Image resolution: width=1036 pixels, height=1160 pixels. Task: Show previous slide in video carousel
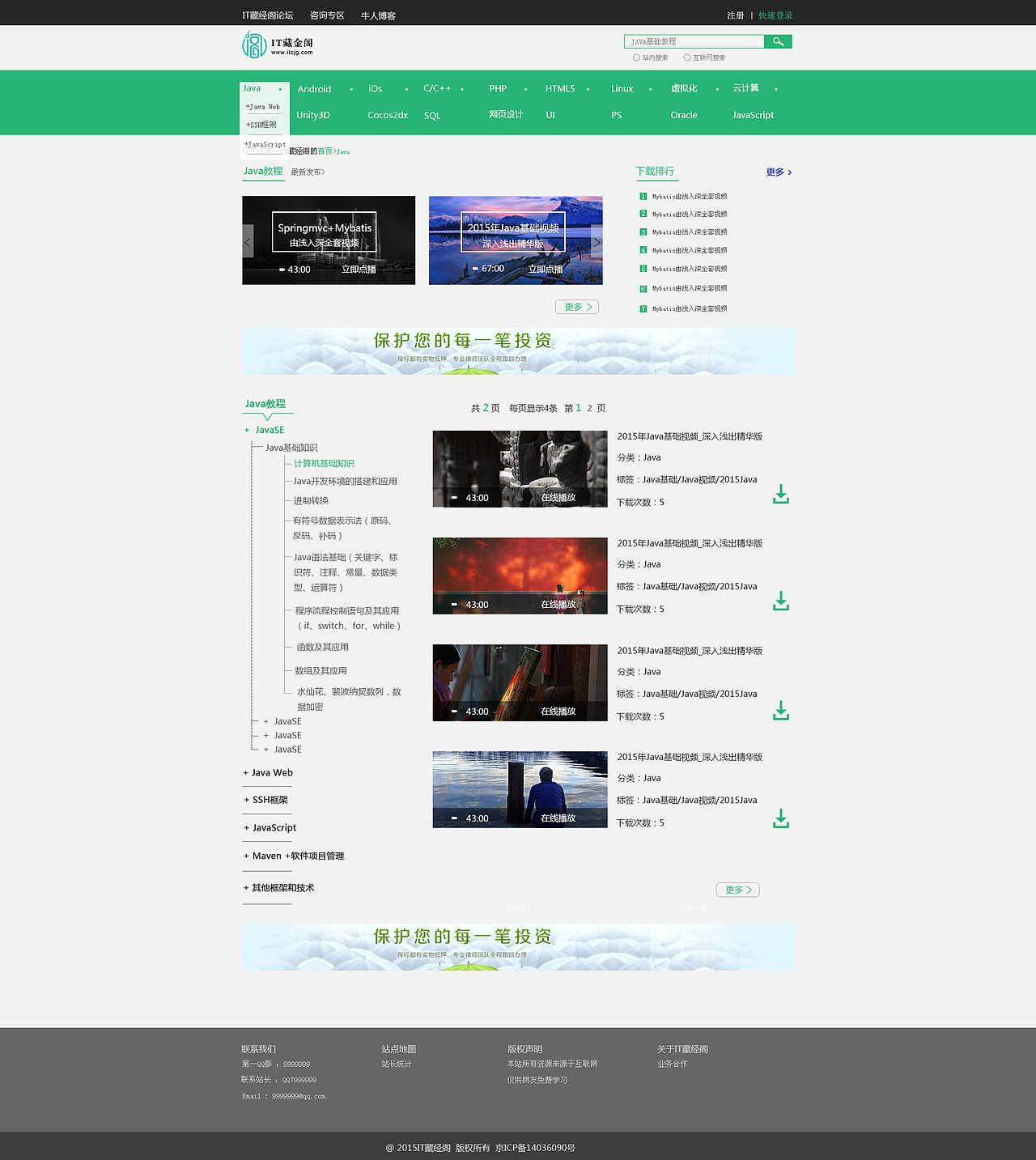(x=248, y=242)
